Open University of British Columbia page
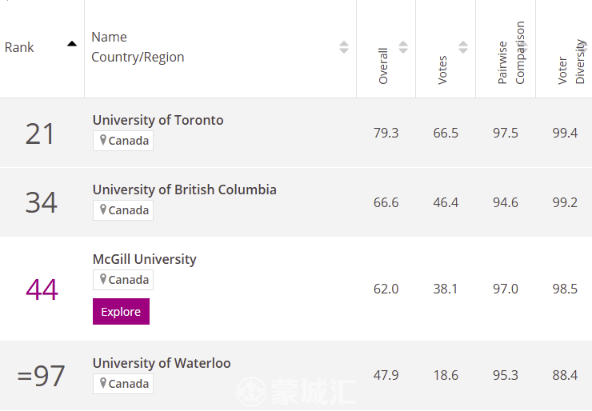592x411 pixels. [x=184, y=189]
